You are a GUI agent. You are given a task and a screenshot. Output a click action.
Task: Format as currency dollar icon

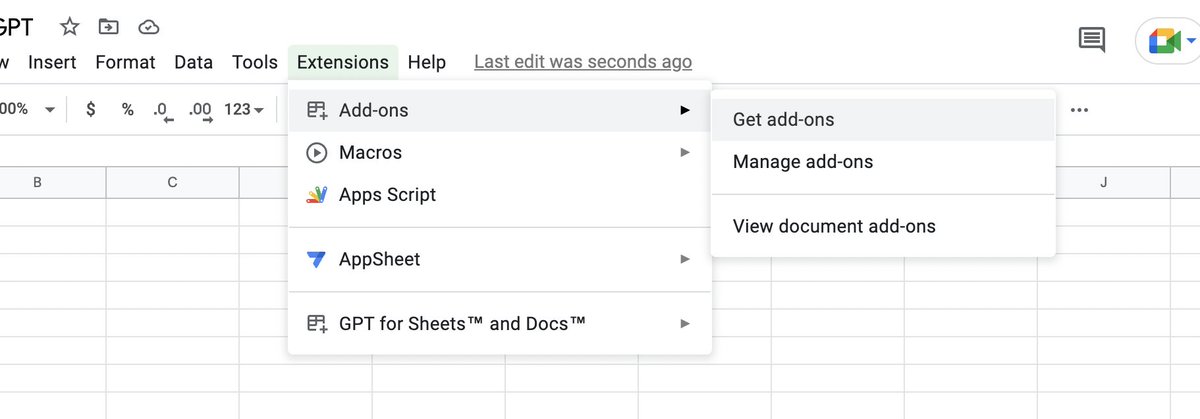91,109
